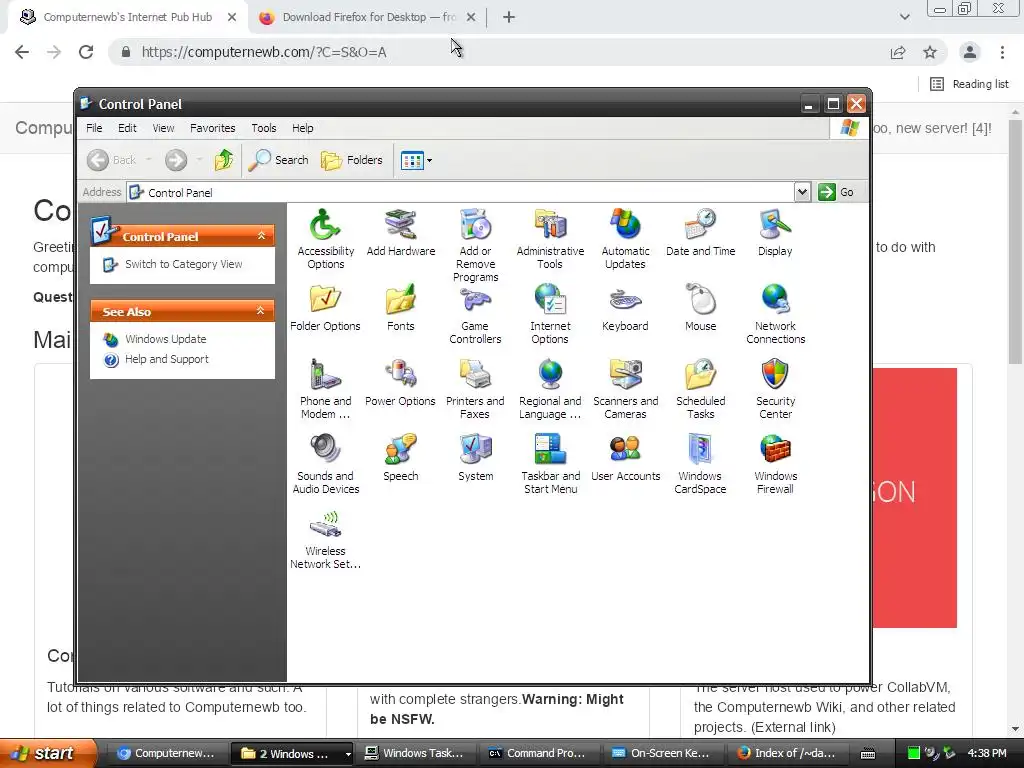Open Windows CardSpace icon

click(700, 464)
